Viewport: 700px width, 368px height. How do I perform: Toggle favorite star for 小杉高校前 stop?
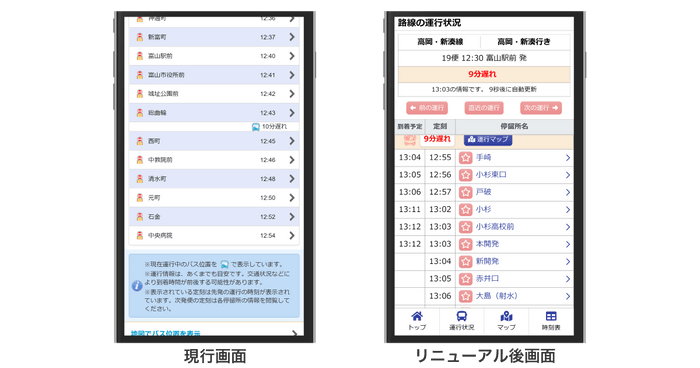pos(466,227)
